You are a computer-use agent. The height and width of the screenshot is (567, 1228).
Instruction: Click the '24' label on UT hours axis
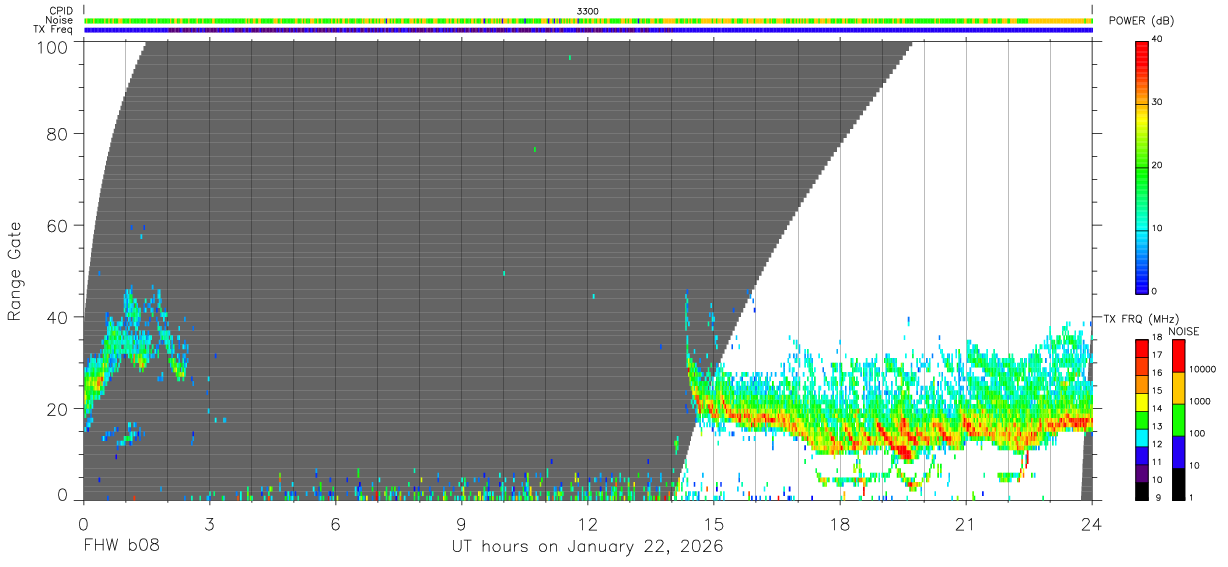1092,524
